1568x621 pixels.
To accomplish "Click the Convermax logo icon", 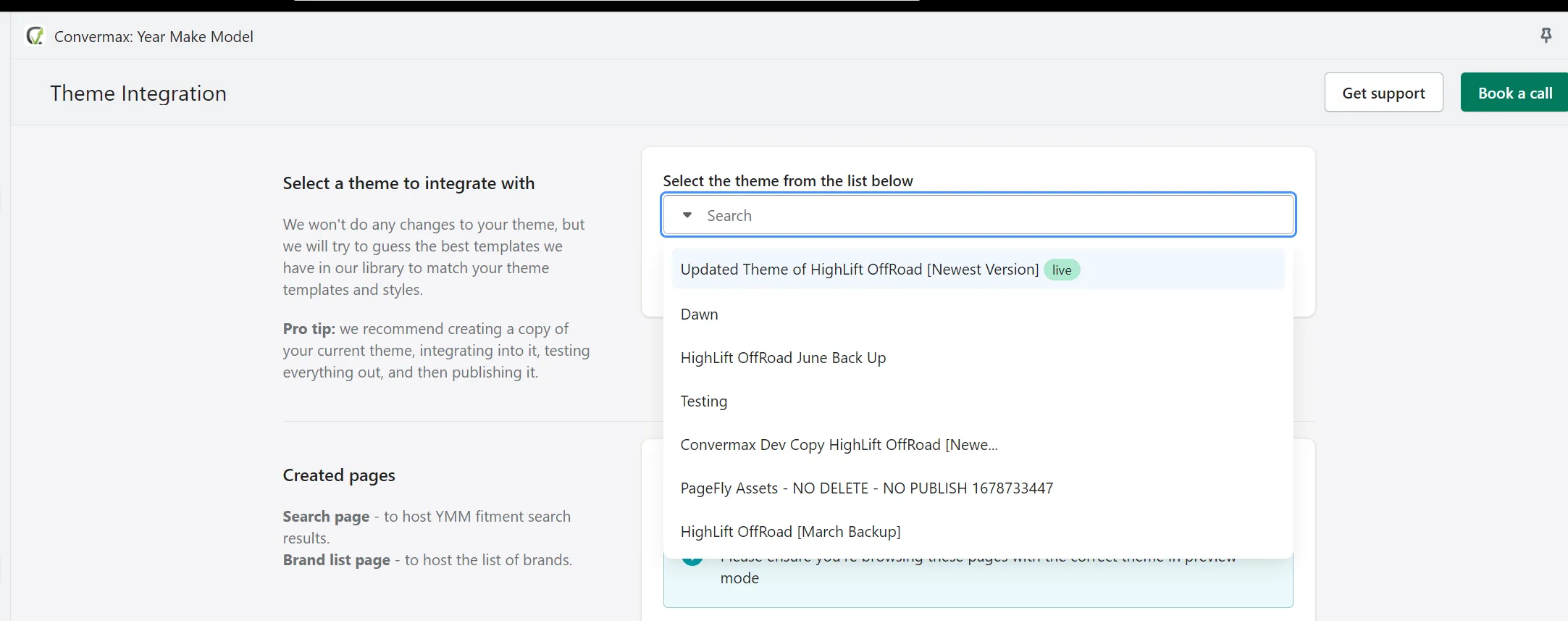I will coord(35,36).
